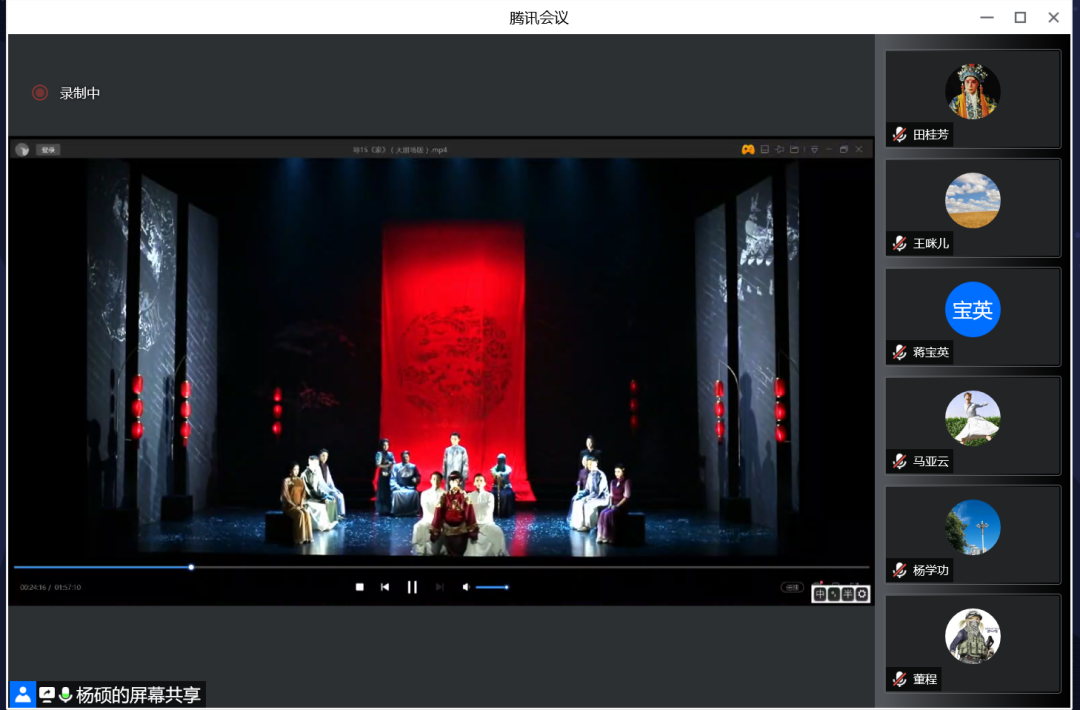Image resolution: width=1080 pixels, height=710 pixels.
Task: Toggle the input method punctuation icon
Action: point(833,594)
